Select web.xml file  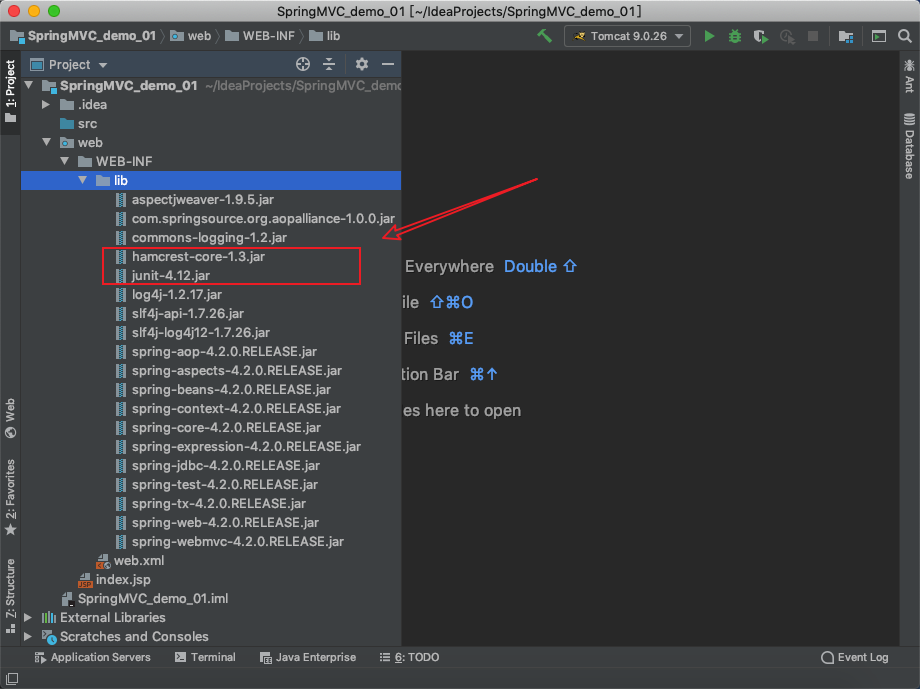pyautogui.click(x=131, y=560)
